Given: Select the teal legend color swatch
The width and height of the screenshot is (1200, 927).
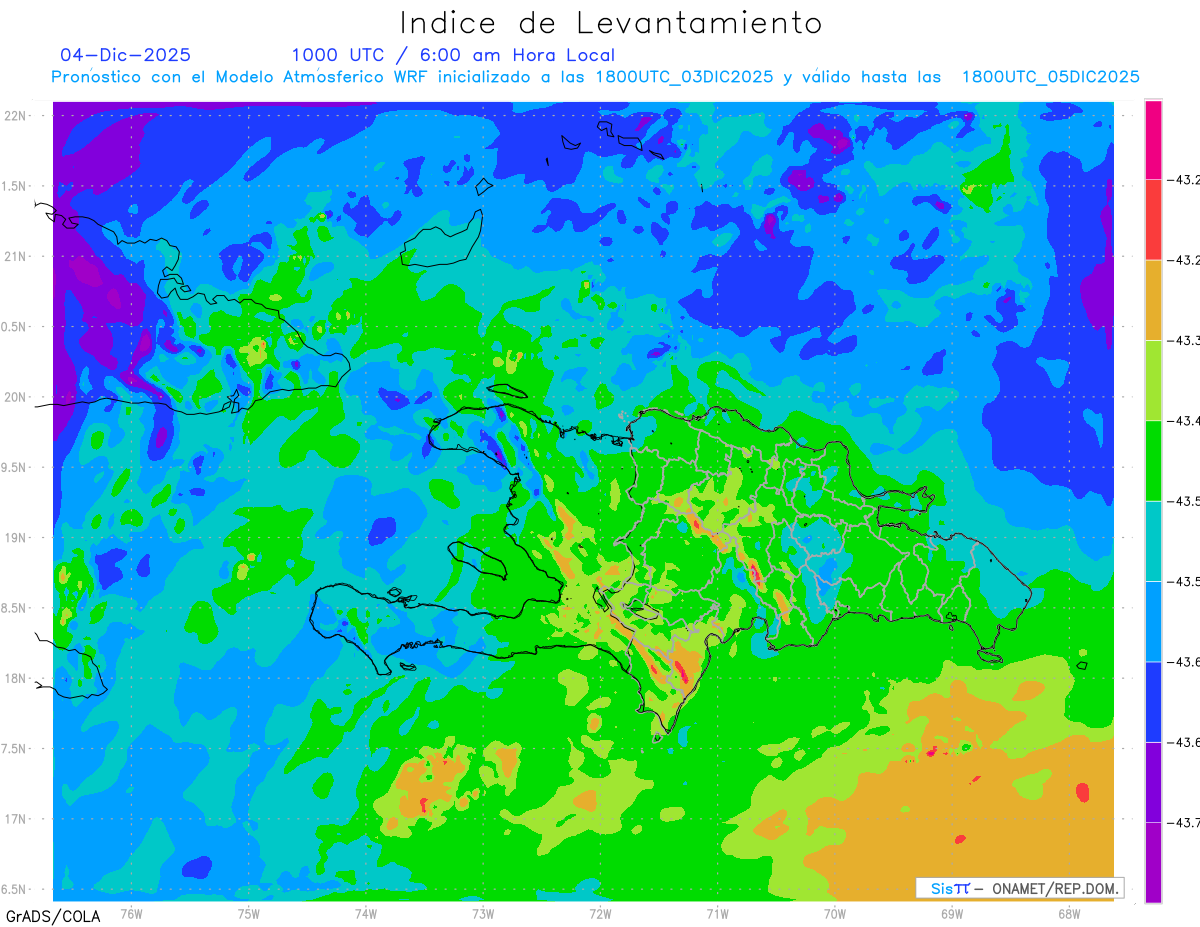Looking at the screenshot, I should click(1153, 541).
